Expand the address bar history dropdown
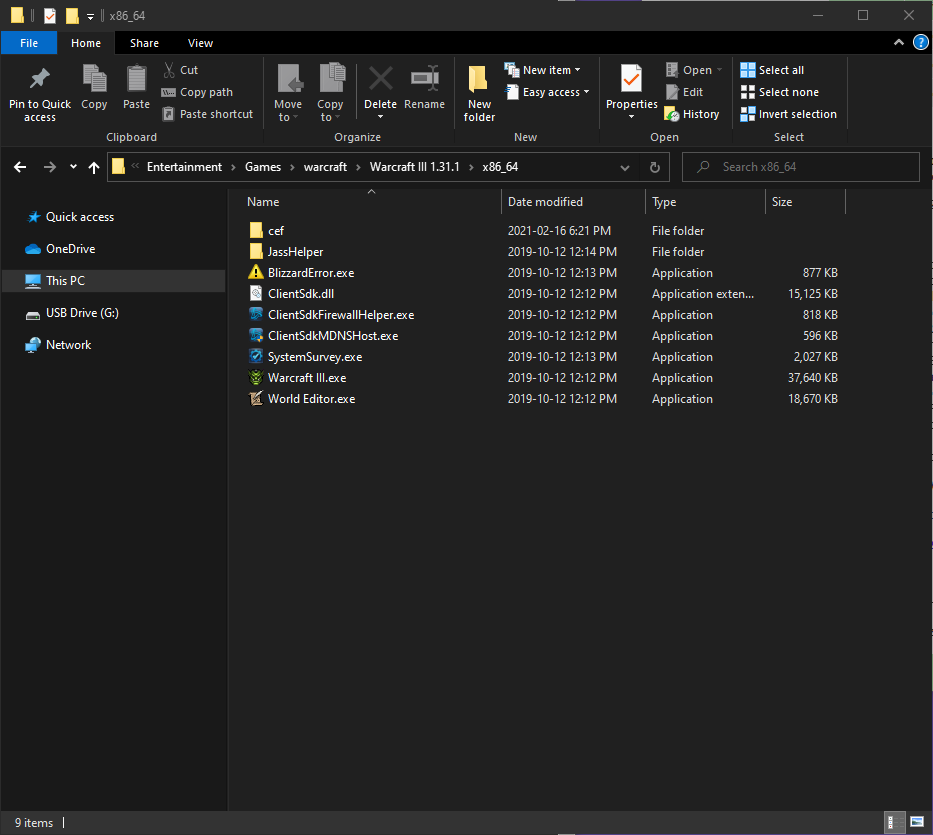Viewport: 933px width, 835px height. pyautogui.click(x=625, y=167)
